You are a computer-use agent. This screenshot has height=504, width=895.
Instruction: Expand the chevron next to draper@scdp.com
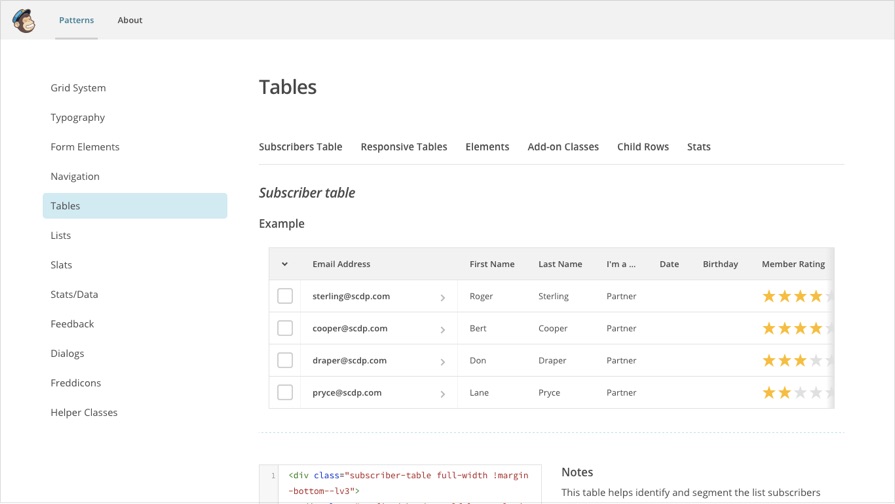[442, 362]
